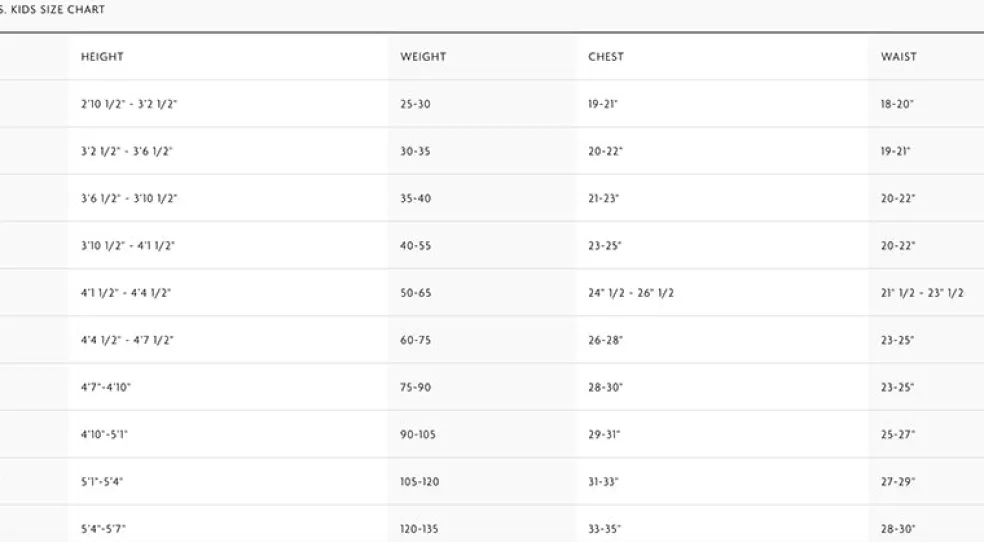Select height cell 2'10 1/2" - 3'2 1/2"
The height and width of the screenshot is (542, 984).
(128, 104)
